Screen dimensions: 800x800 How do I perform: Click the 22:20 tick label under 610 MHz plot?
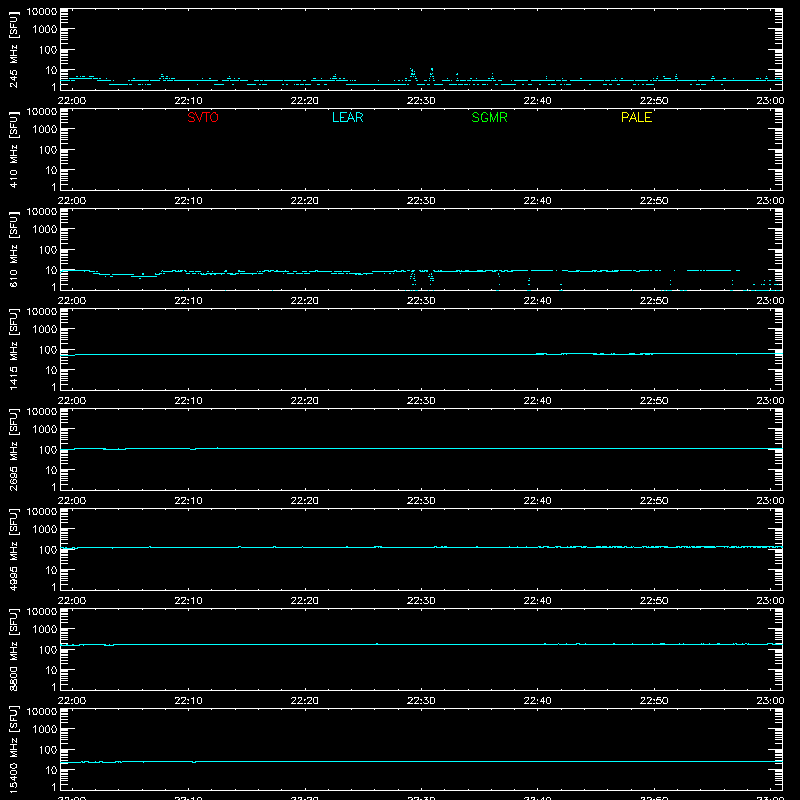tap(305, 301)
